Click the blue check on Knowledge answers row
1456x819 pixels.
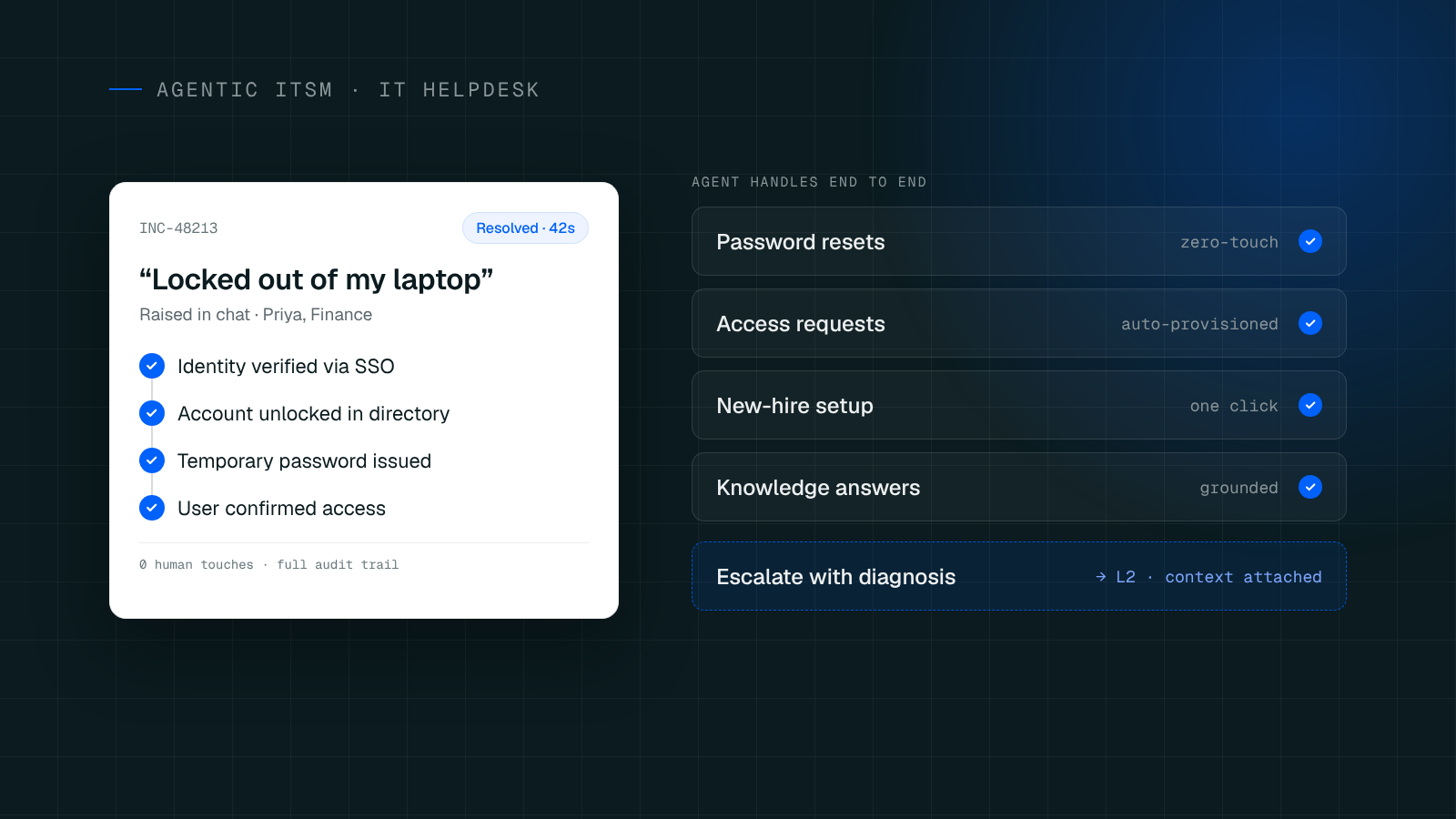pos(1310,487)
